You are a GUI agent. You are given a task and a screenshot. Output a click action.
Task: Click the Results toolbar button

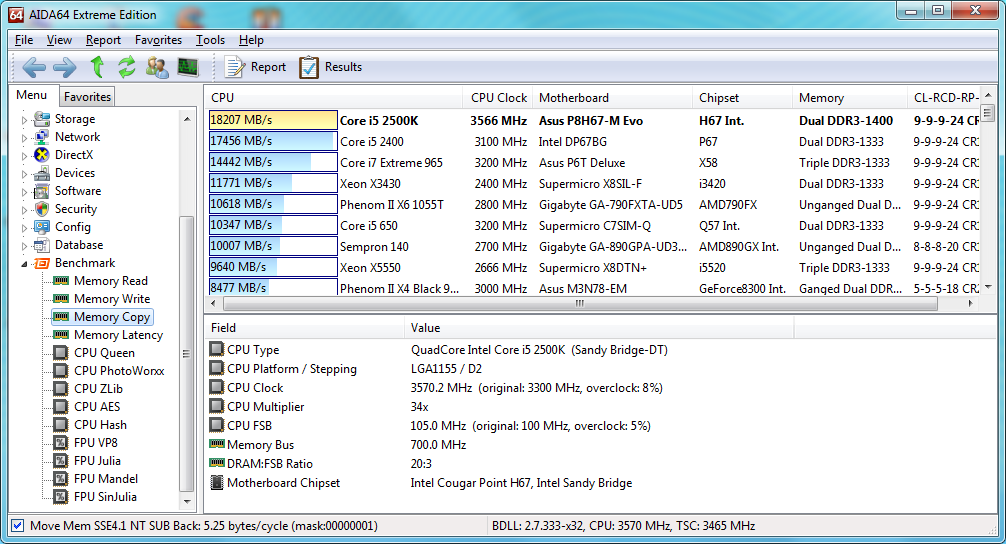[330, 67]
